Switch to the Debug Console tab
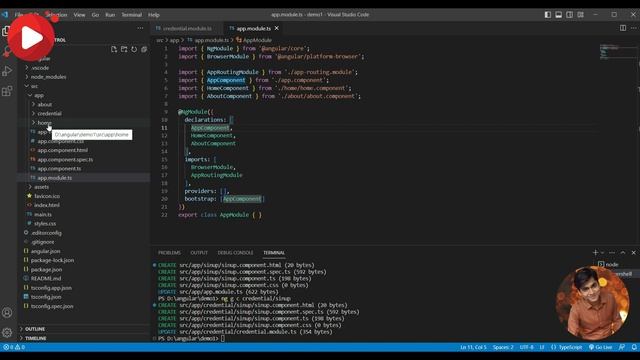 coord(235,253)
